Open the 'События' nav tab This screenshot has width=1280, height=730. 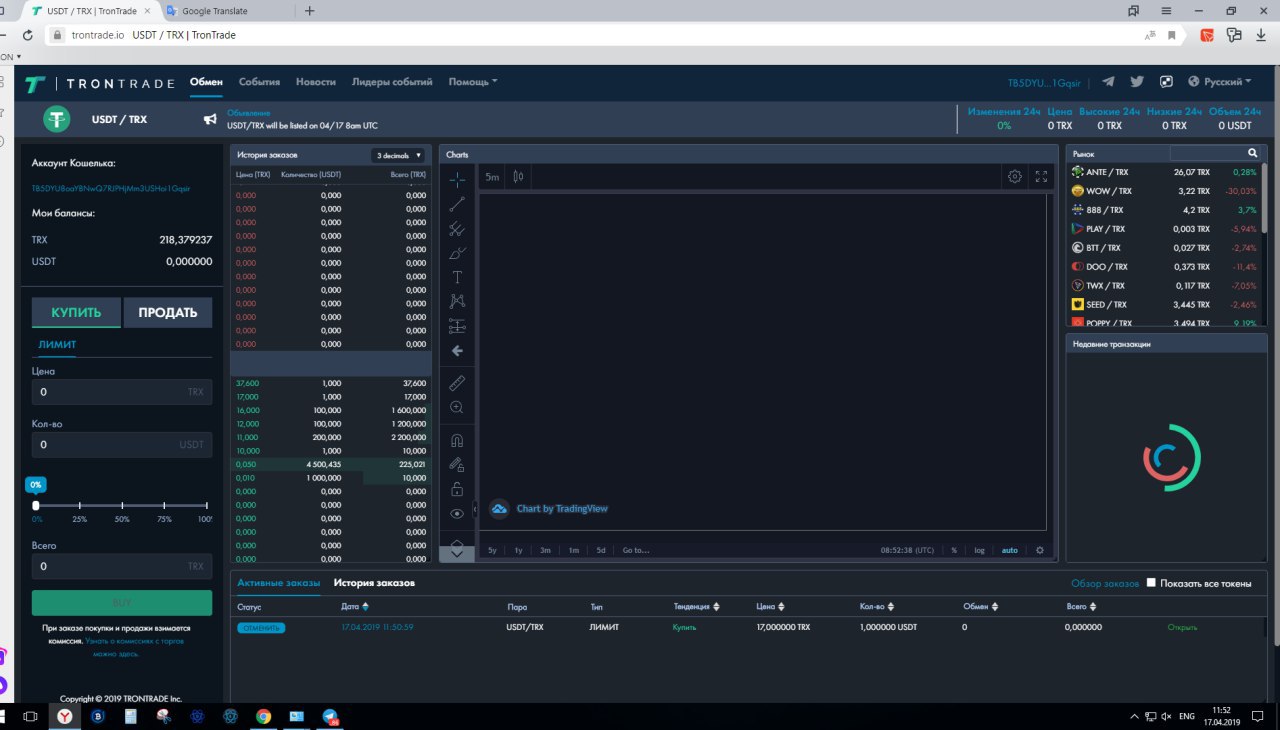(259, 82)
